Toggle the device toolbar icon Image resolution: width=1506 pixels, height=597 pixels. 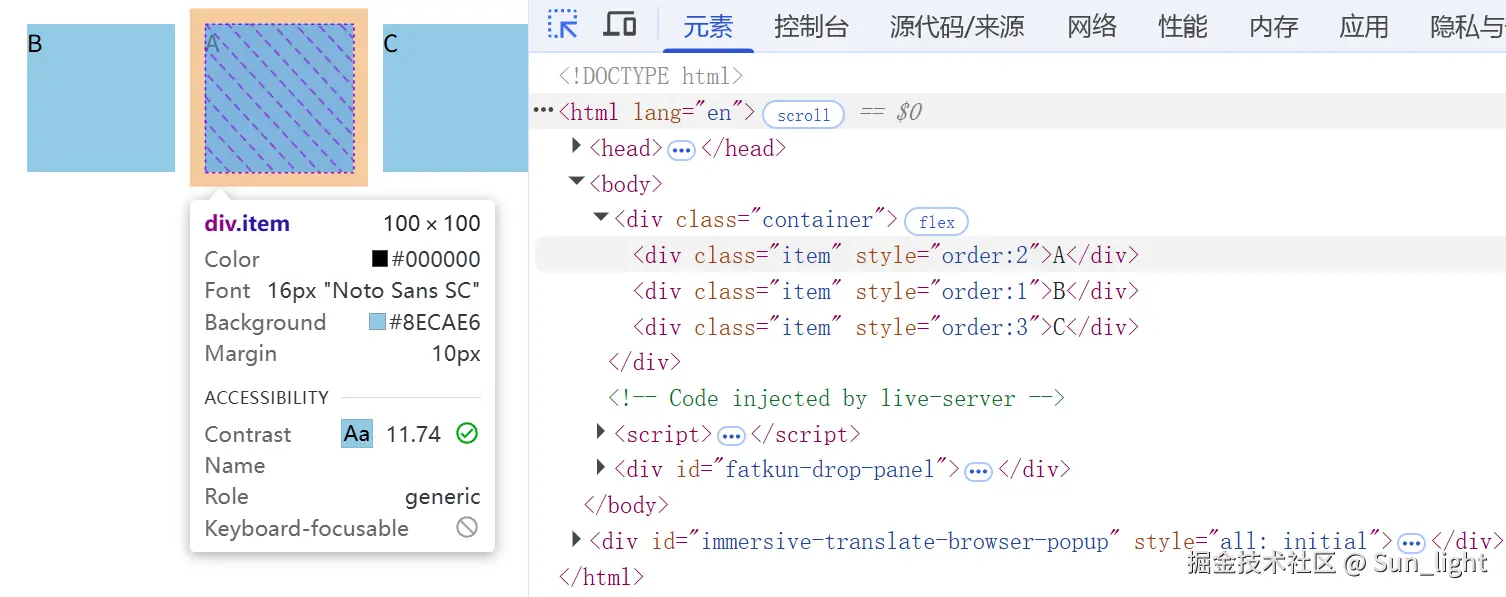620,25
